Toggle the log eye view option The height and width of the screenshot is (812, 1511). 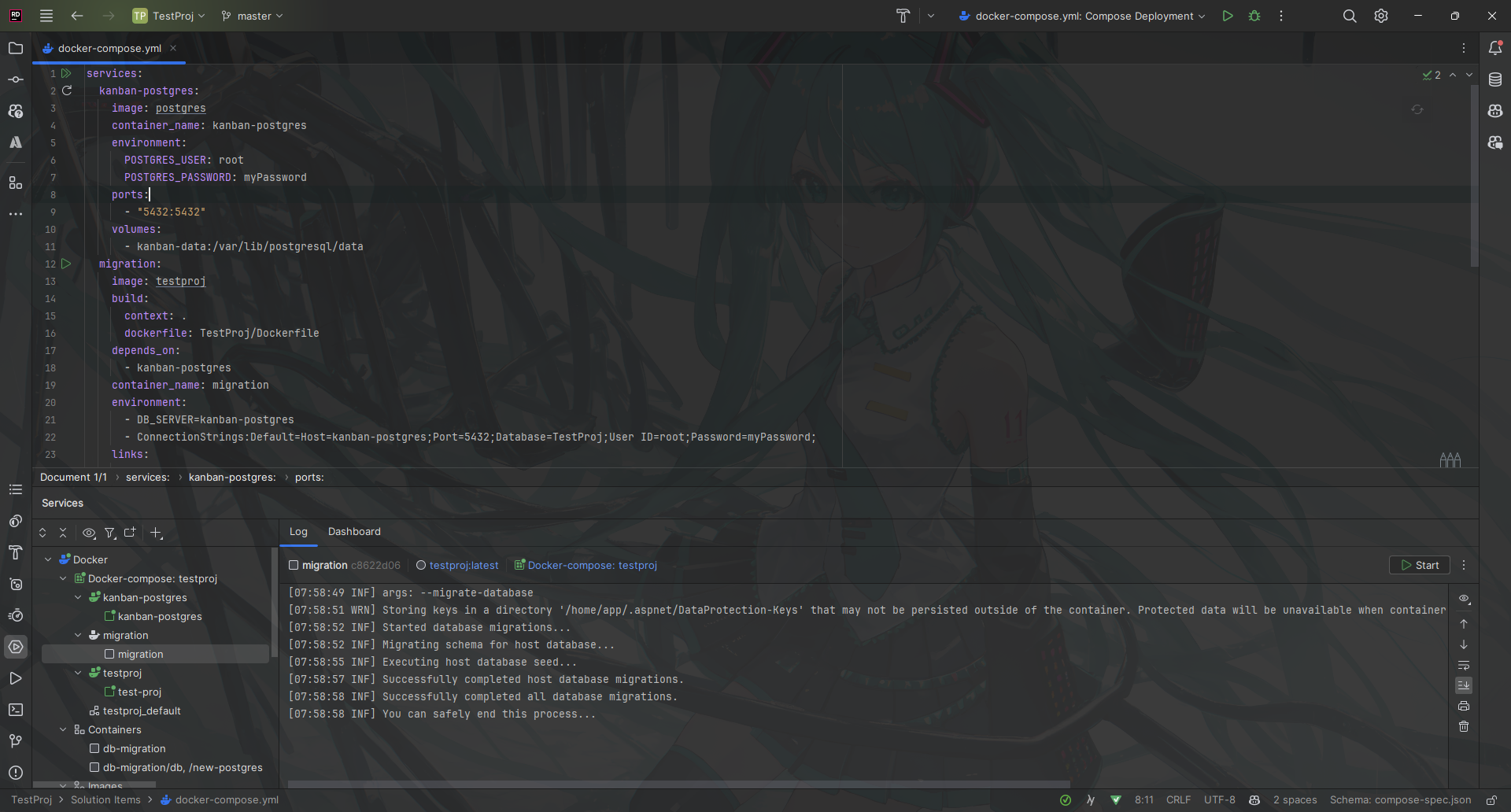(1464, 599)
